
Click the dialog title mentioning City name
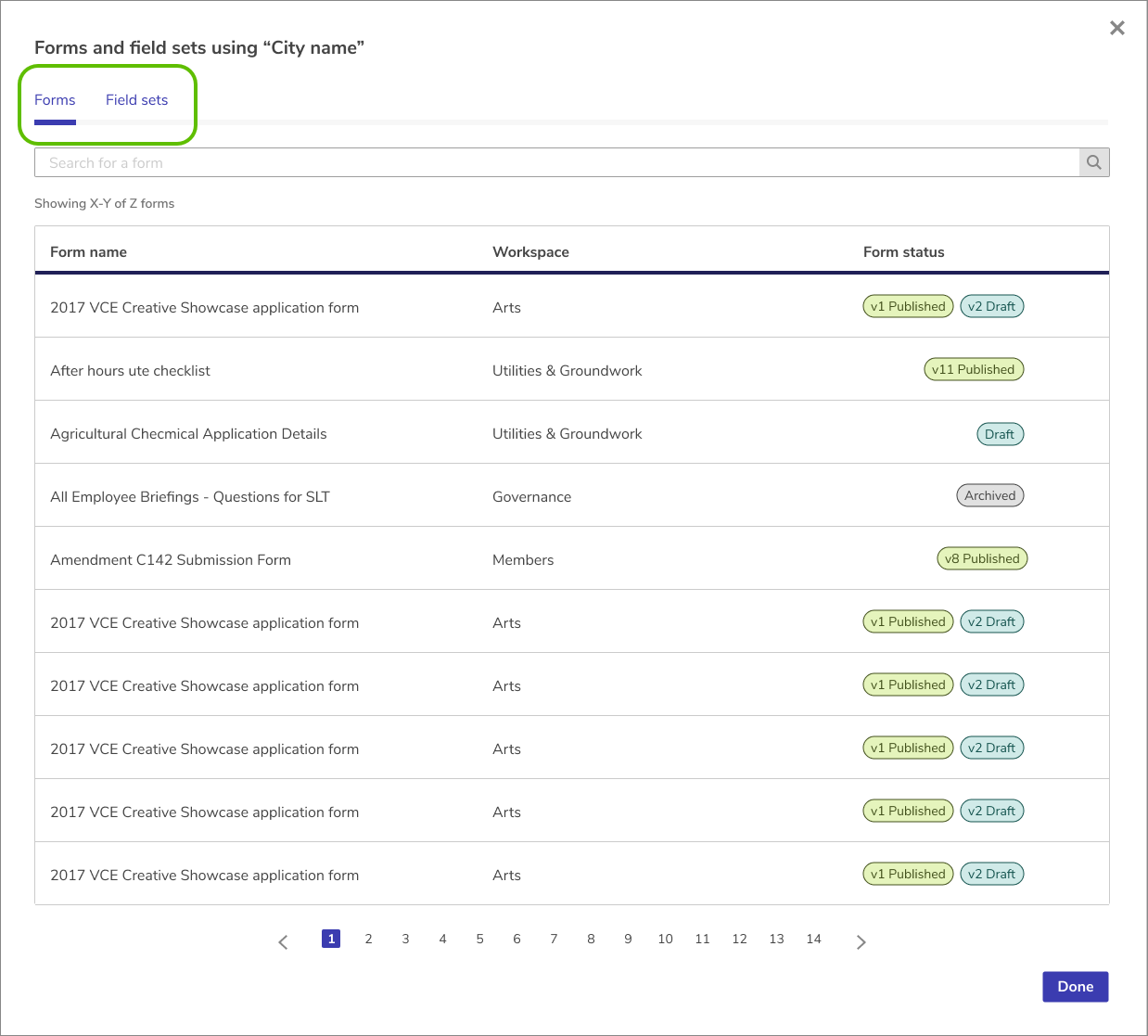[199, 48]
